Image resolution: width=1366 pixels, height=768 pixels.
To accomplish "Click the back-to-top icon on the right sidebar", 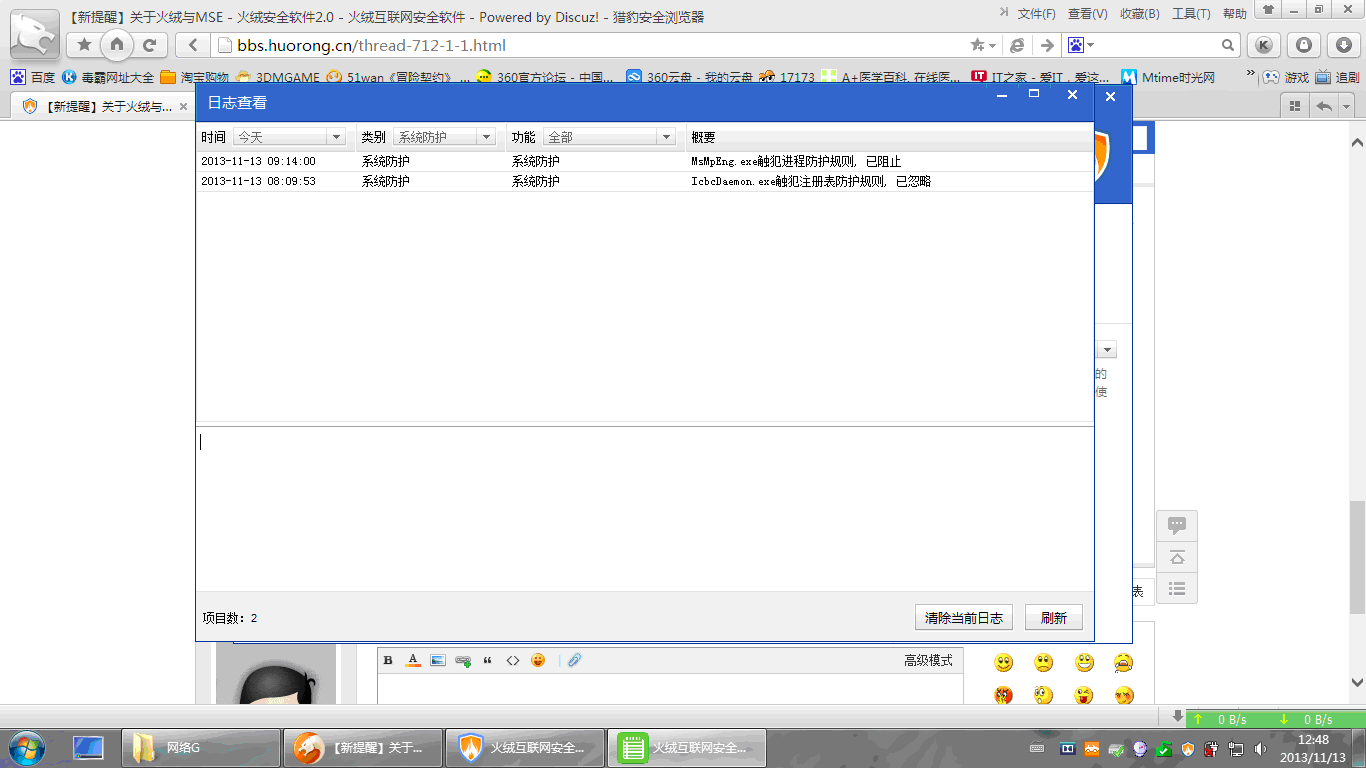I will pos(1177,557).
